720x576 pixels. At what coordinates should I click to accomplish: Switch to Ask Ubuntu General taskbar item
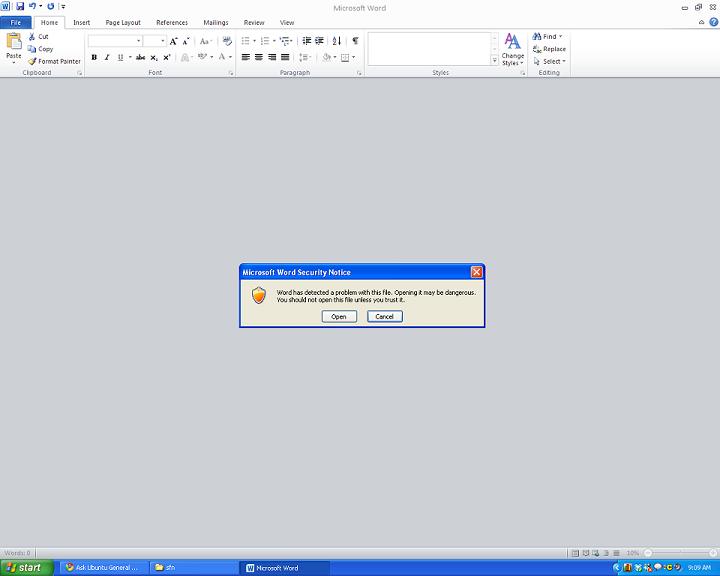[104, 568]
